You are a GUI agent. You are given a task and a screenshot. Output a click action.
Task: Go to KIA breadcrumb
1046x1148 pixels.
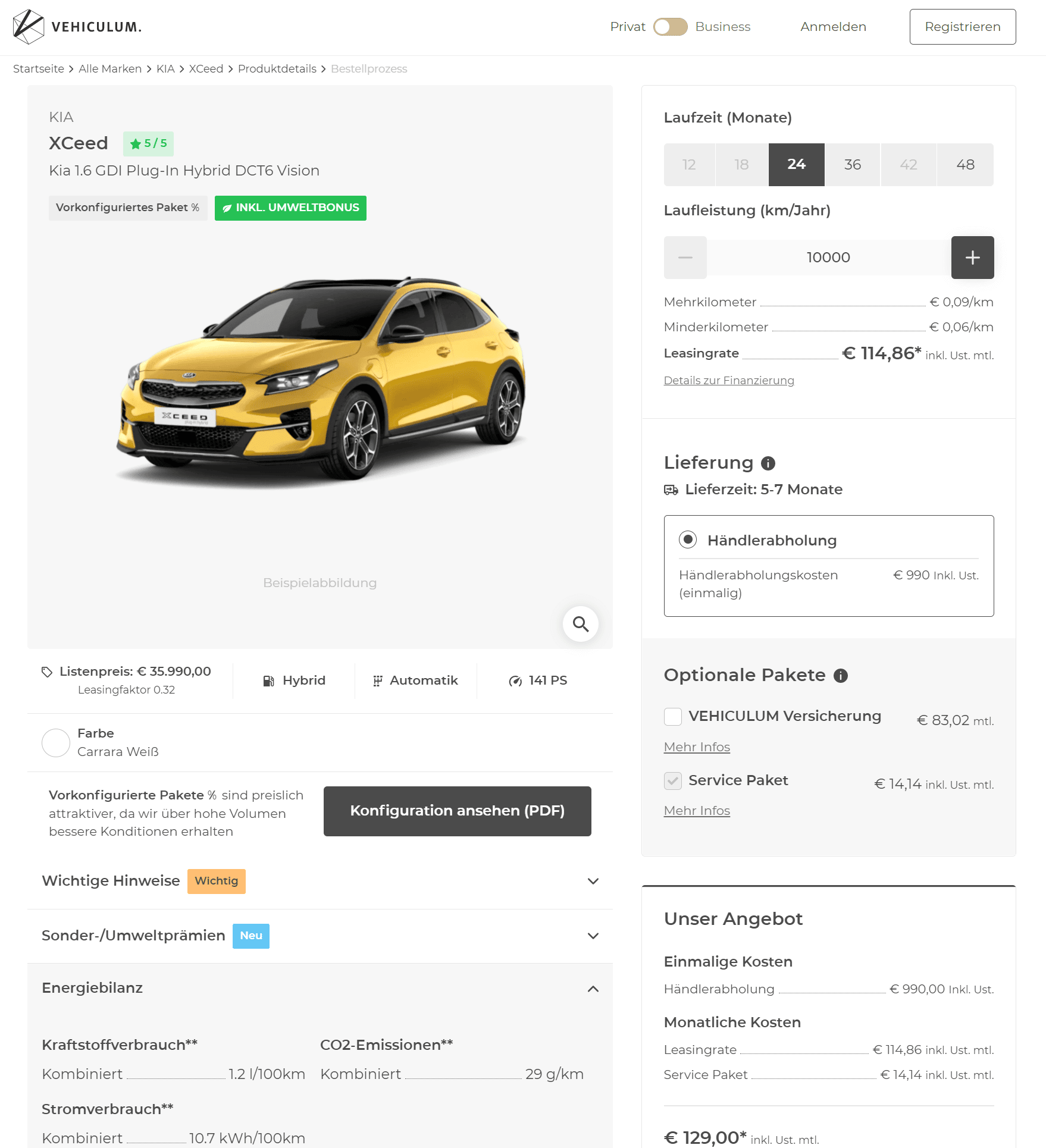point(165,69)
